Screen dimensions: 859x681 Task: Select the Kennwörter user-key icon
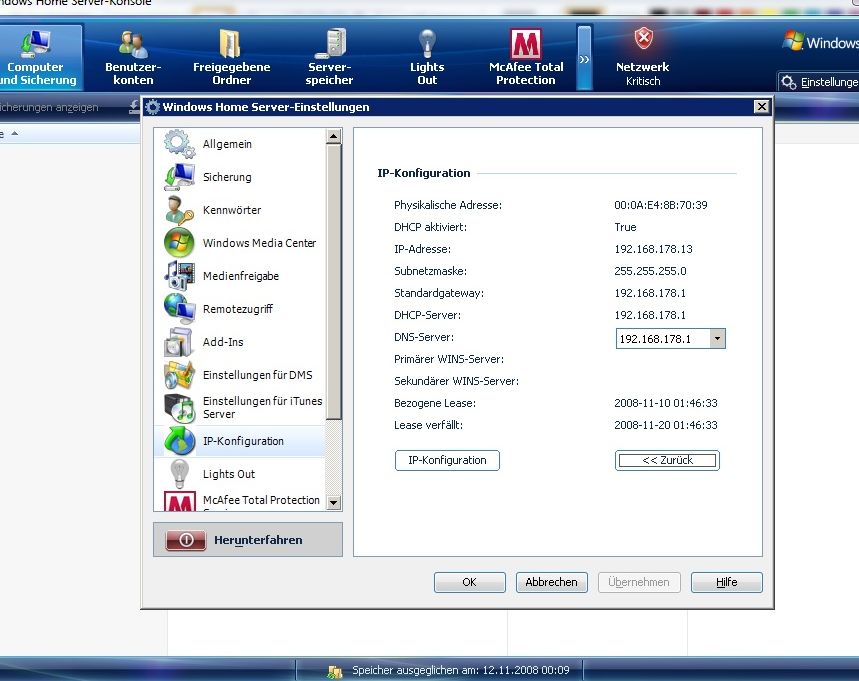pyautogui.click(x=179, y=210)
